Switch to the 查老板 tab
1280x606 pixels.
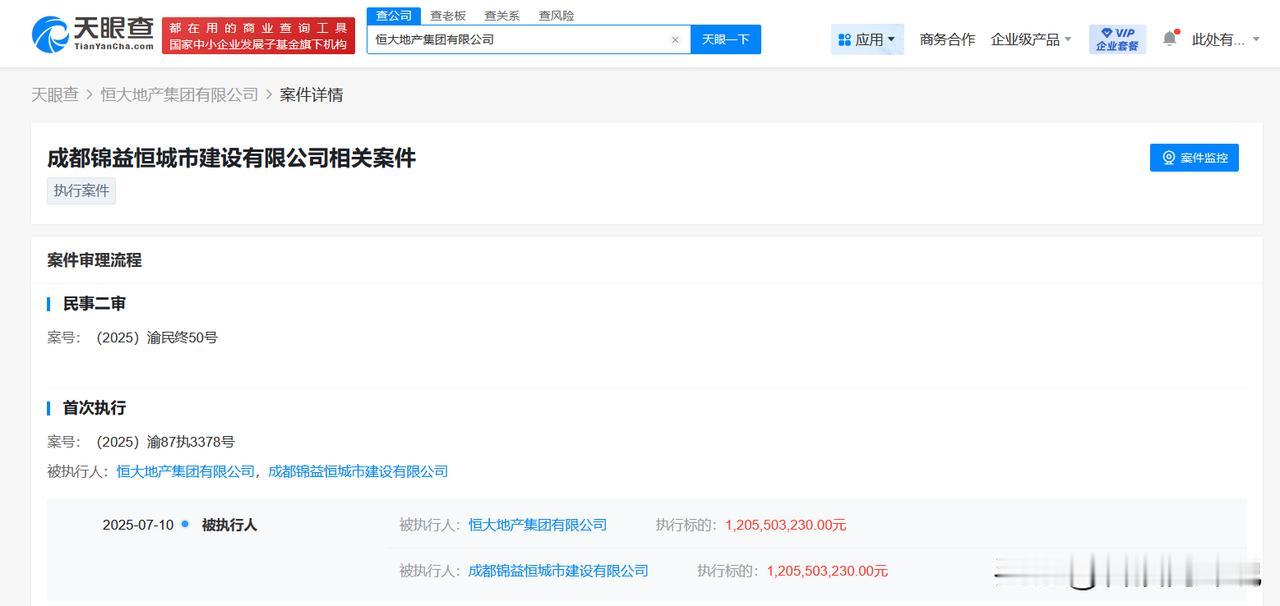point(448,16)
